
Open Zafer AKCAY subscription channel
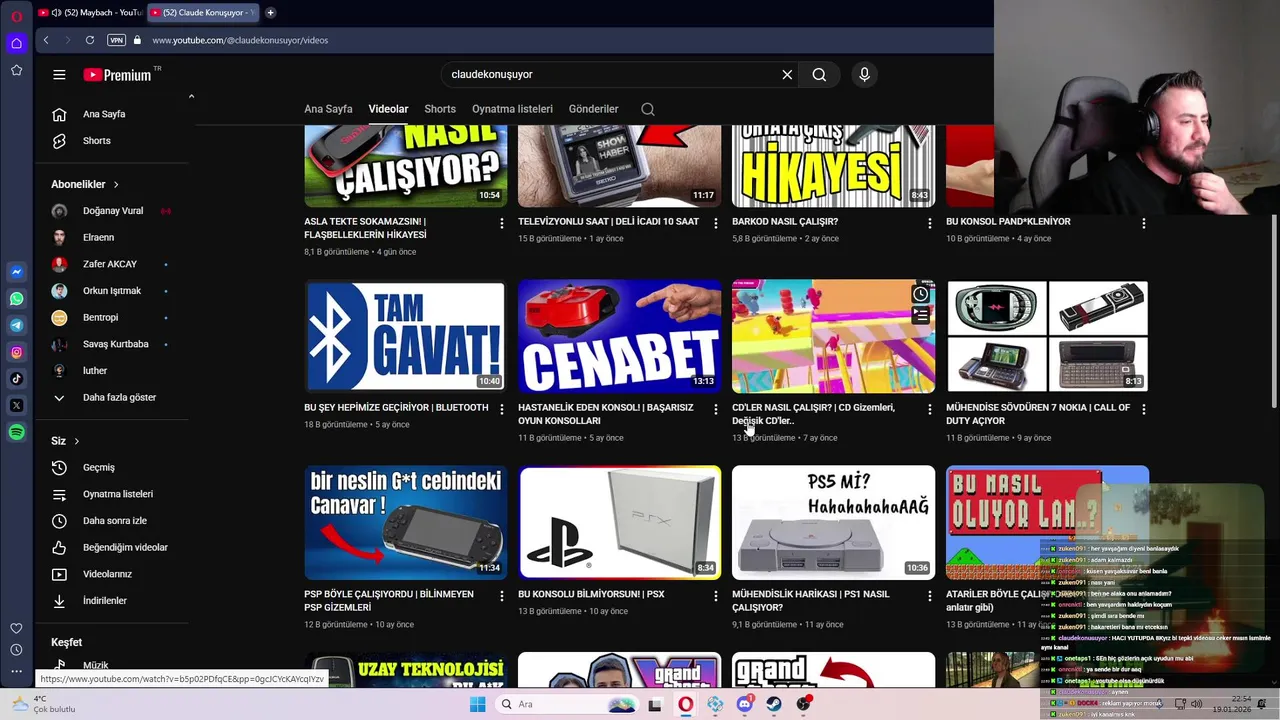pyautogui.click(x=110, y=264)
